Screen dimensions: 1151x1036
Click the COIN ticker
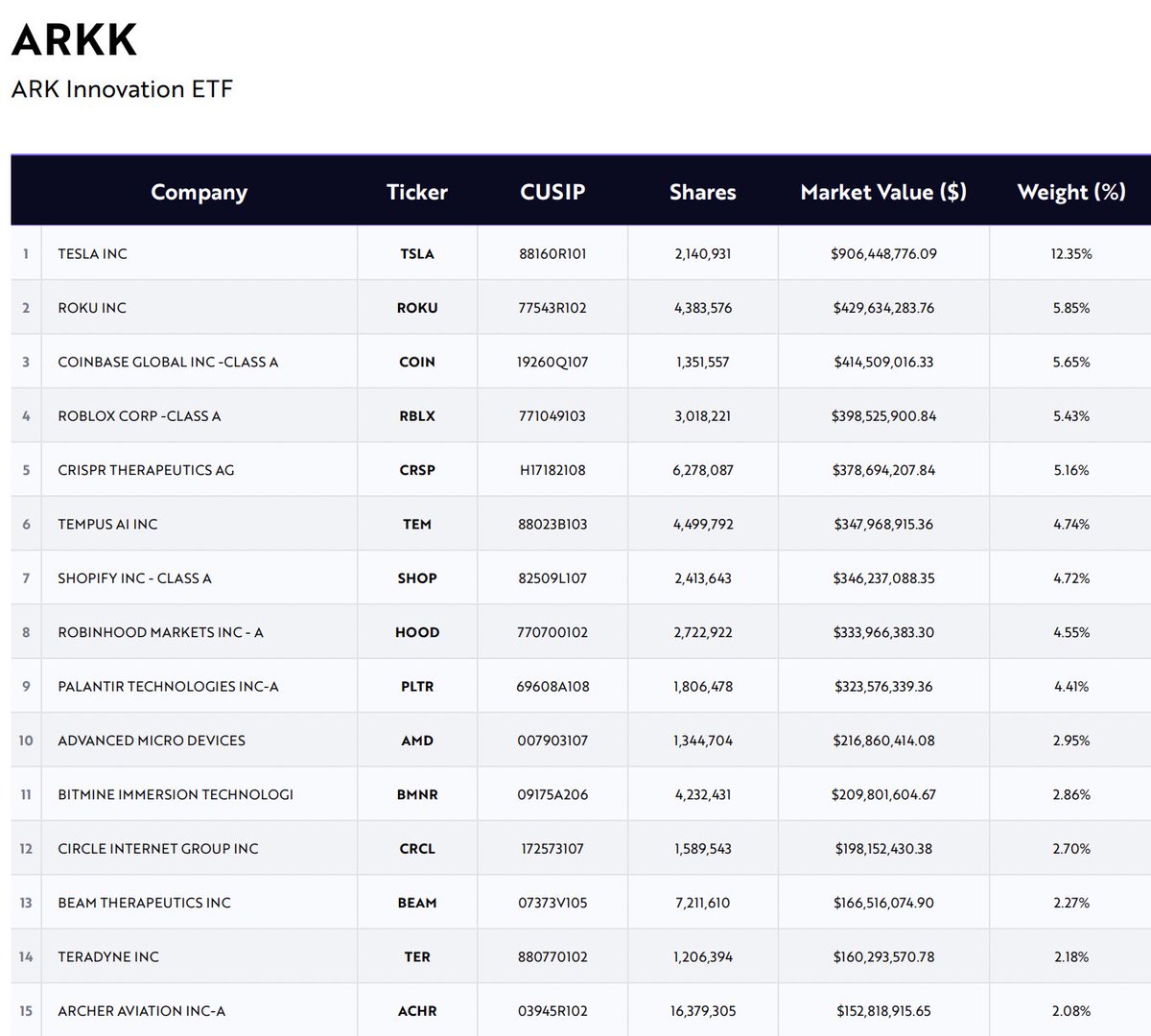point(417,362)
